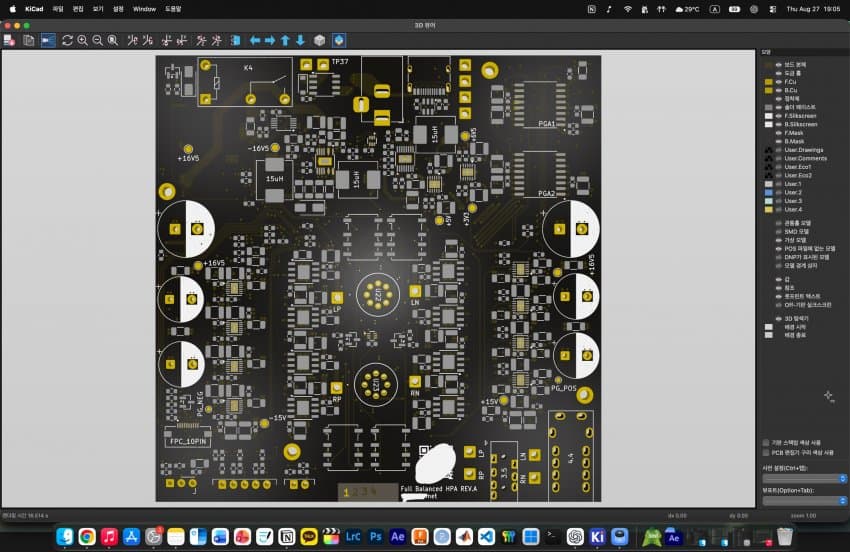The image size is (850, 552).
Task: Open the Trash in the Dock
Action: (x=784, y=536)
